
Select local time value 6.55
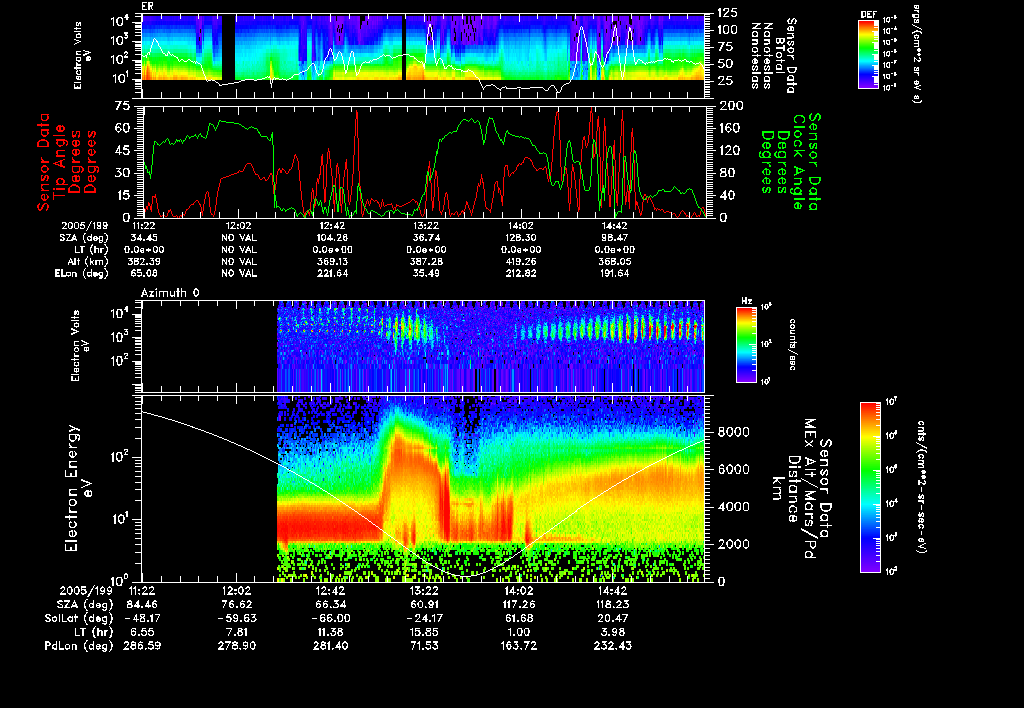coord(142,632)
